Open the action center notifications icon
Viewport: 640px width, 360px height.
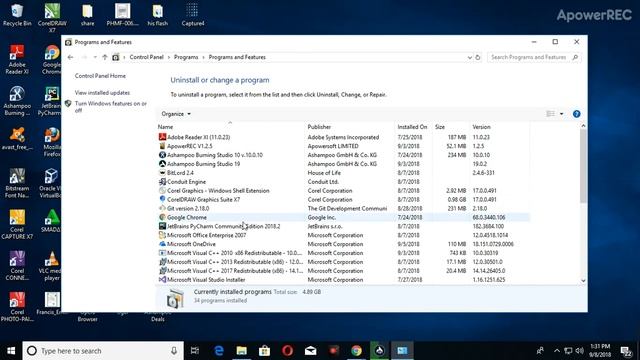(x=626, y=351)
